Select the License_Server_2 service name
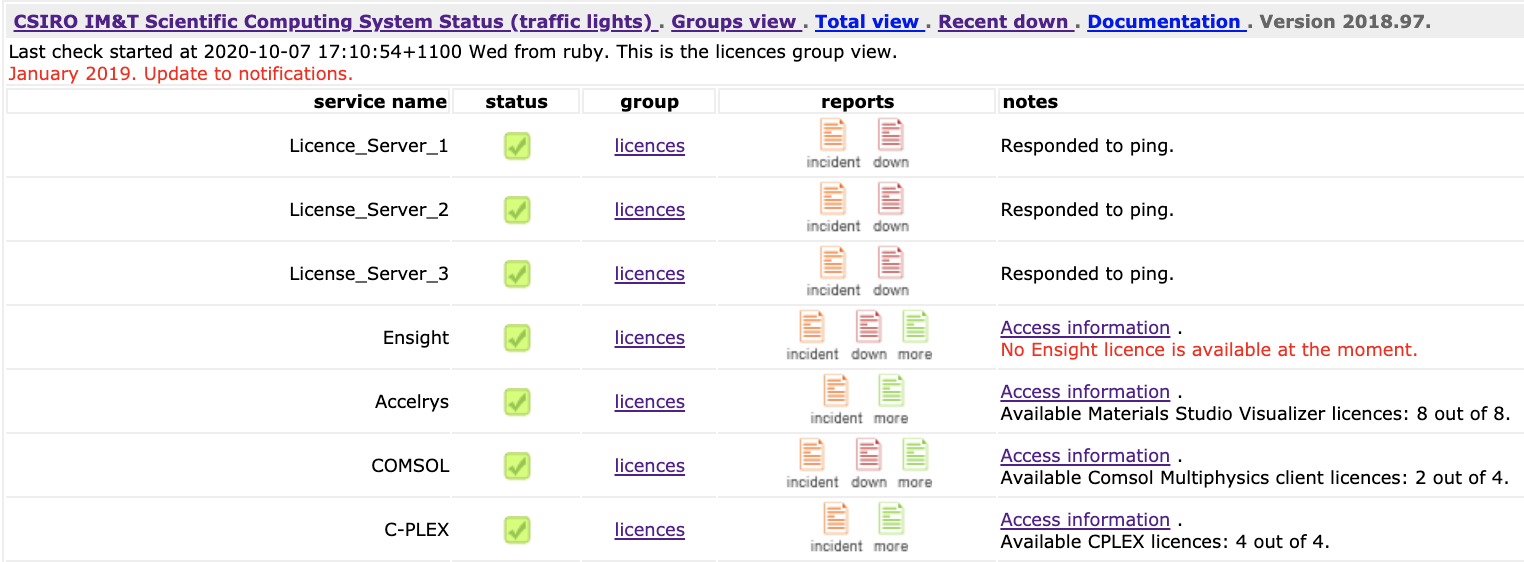Viewport: 1524px width, 562px height. (x=369, y=210)
